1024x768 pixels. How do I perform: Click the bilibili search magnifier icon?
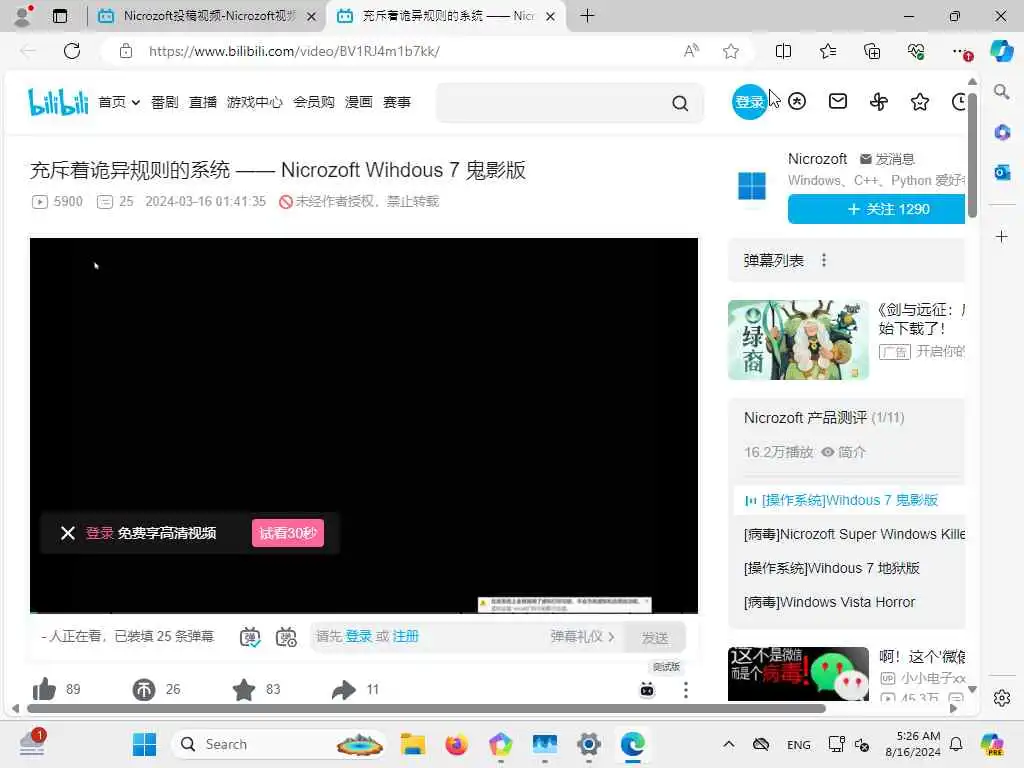tap(680, 103)
